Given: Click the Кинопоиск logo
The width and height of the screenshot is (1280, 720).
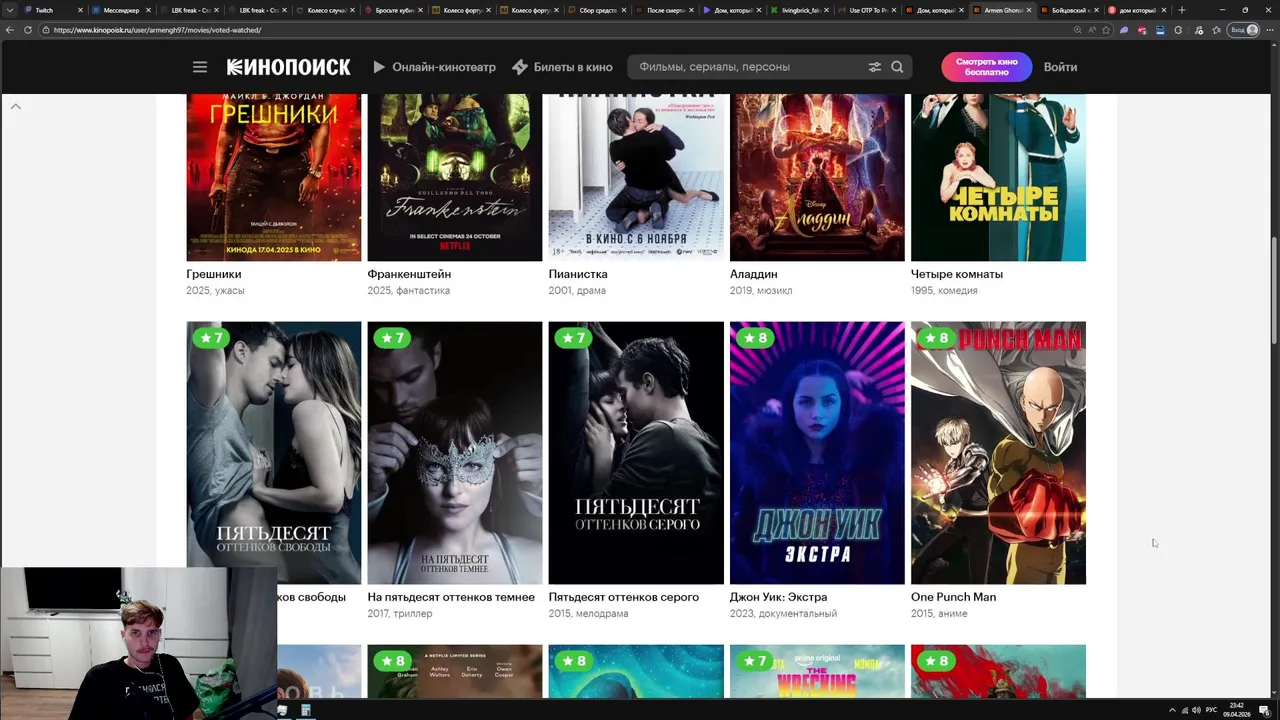Looking at the screenshot, I should click(289, 67).
